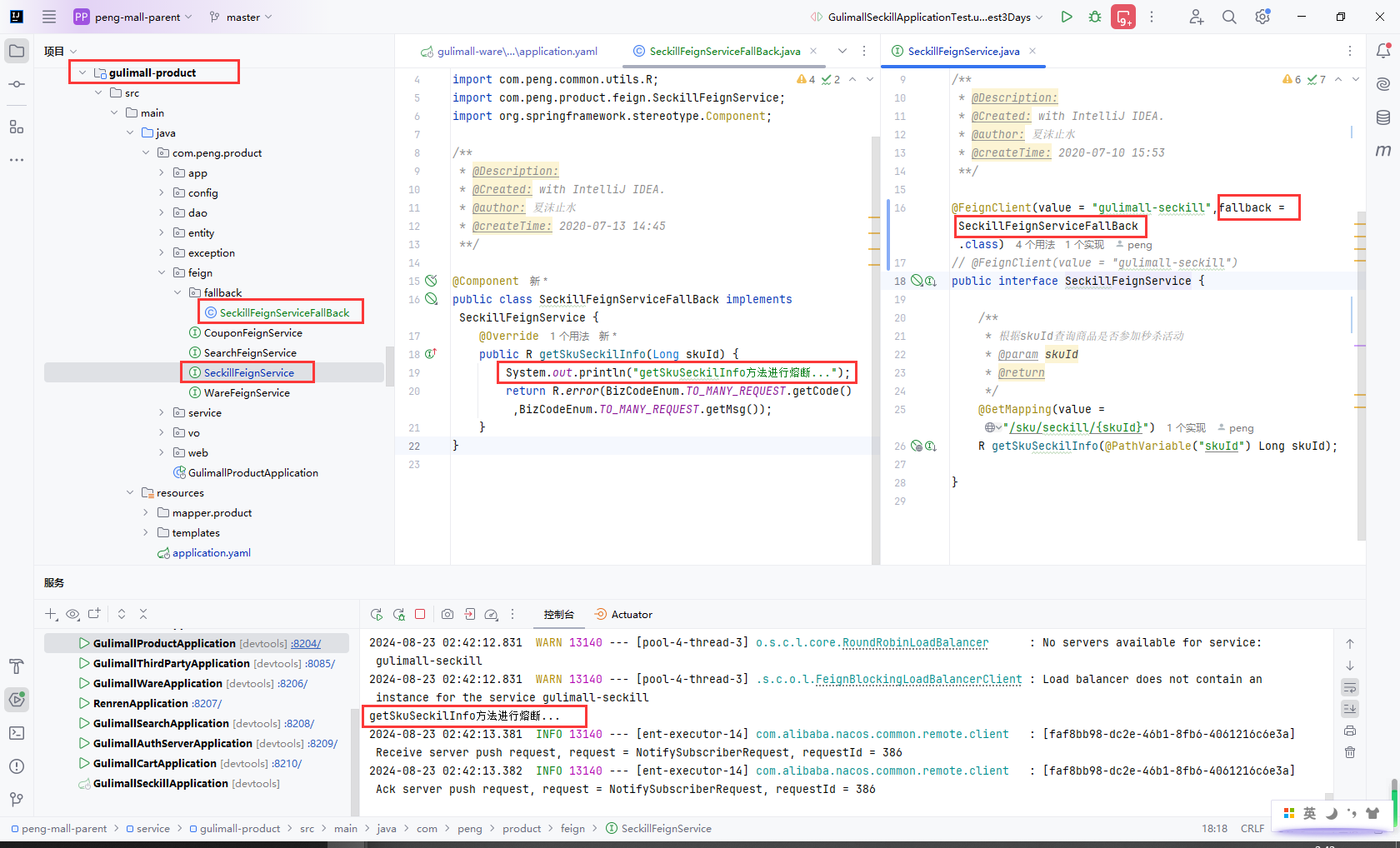Expand the config package node
The width and height of the screenshot is (1400, 848).
pos(162,192)
